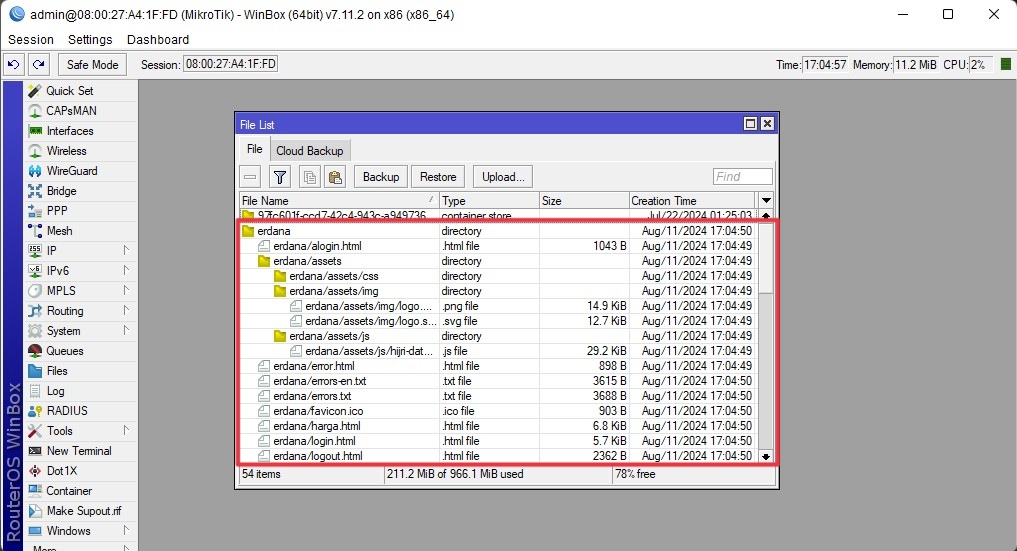This screenshot has height=551, width=1017.
Task: Click the Backup button
Action: (380, 177)
